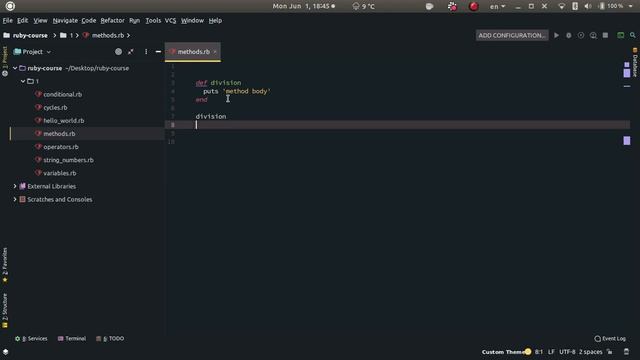Click the 'division' call on line 7

coord(211,116)
